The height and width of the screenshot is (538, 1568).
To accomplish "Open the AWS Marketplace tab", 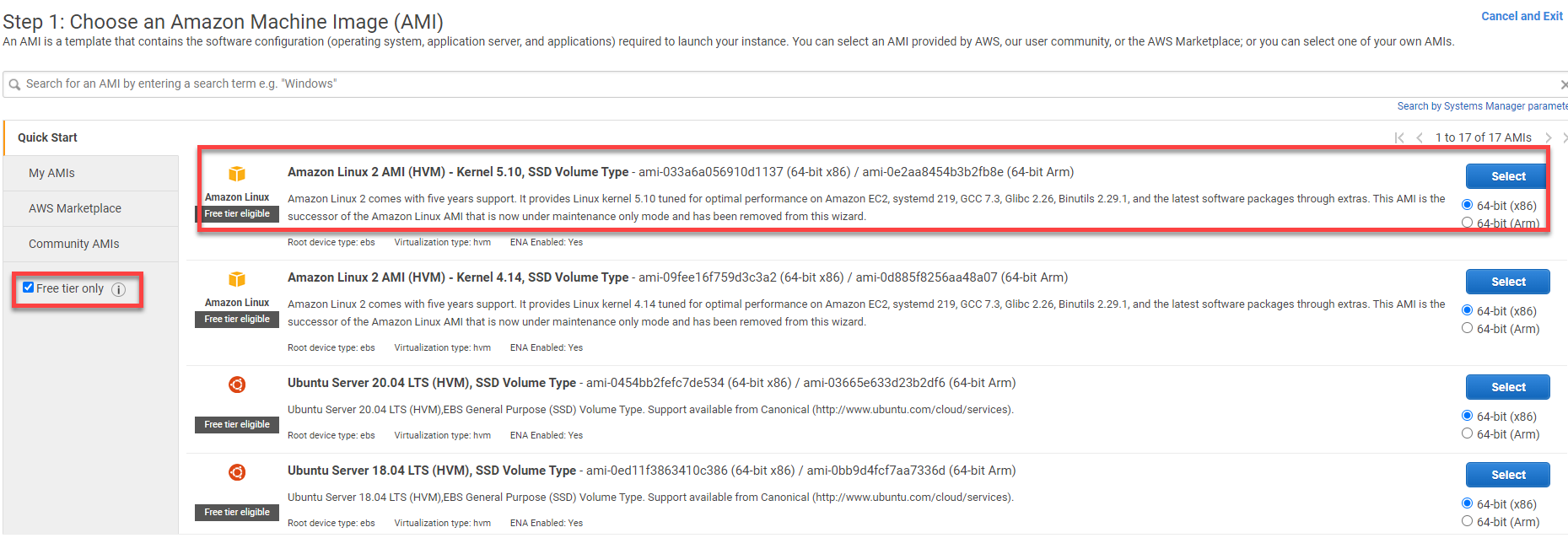I will (x=91, y=208).
